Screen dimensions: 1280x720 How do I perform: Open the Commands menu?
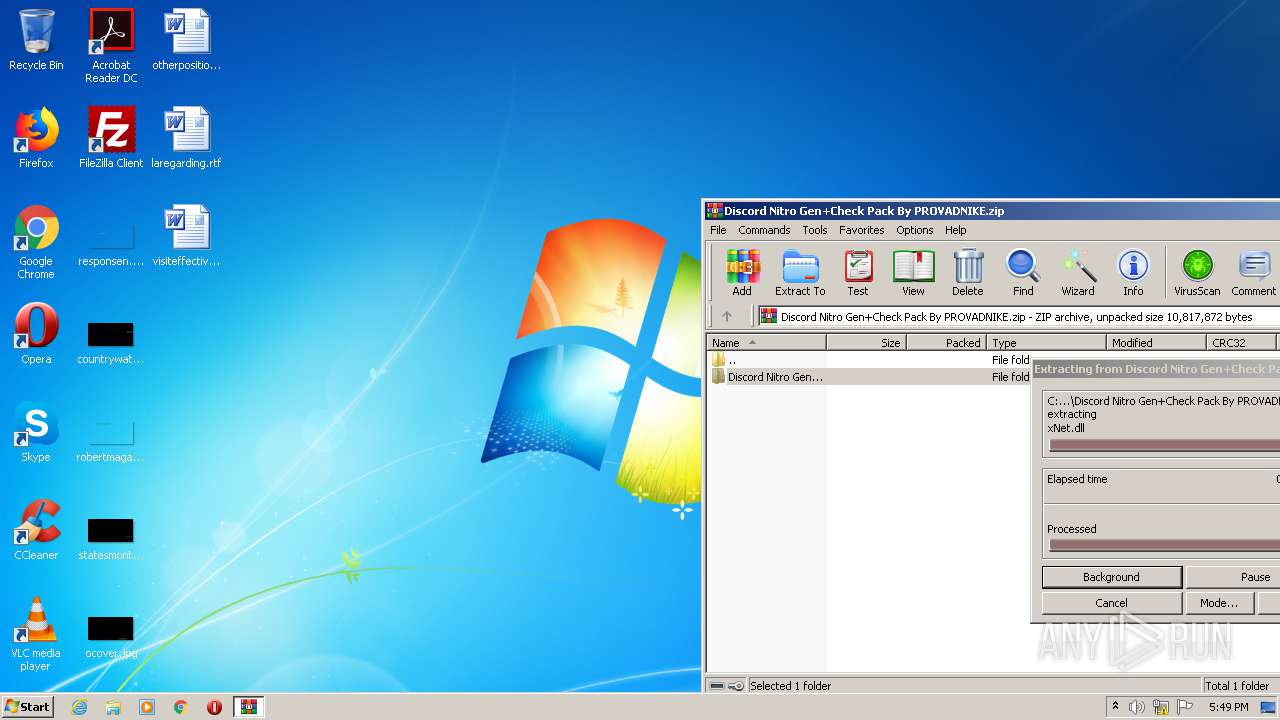[x=764, y=230]
